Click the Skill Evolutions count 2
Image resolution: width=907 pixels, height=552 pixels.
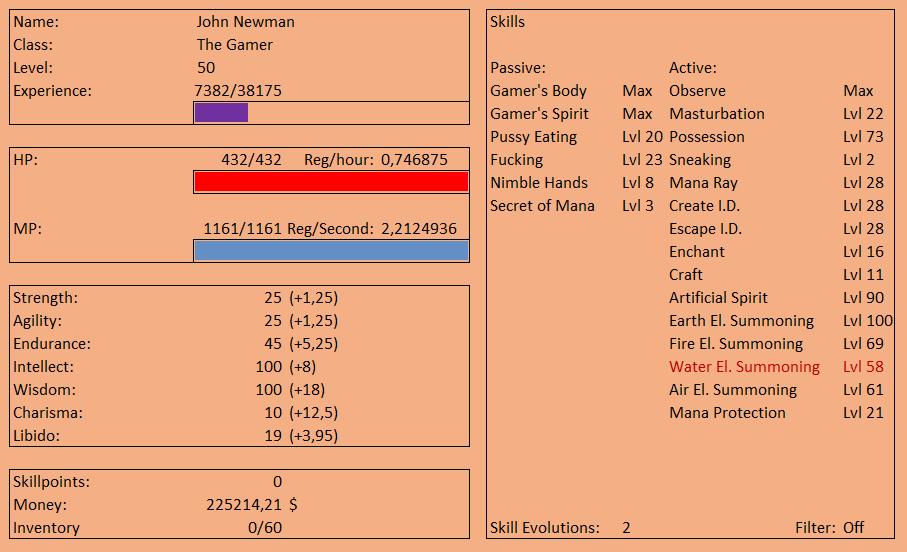click(626, 528)
